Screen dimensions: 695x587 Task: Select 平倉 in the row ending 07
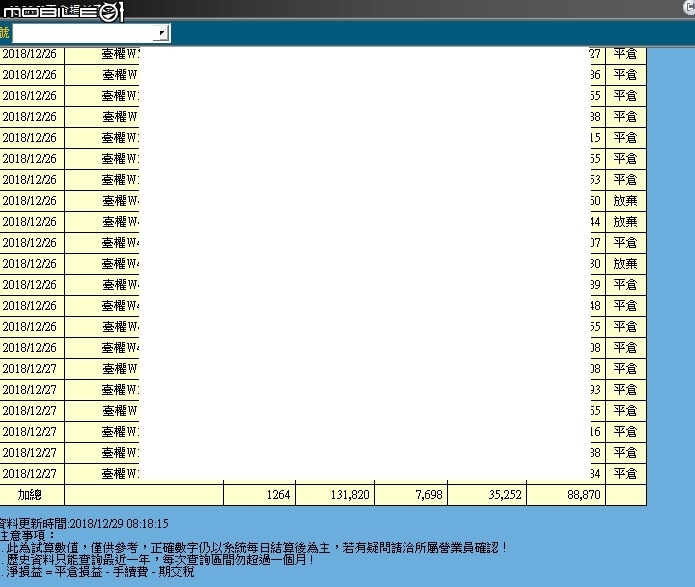point(625,243)
